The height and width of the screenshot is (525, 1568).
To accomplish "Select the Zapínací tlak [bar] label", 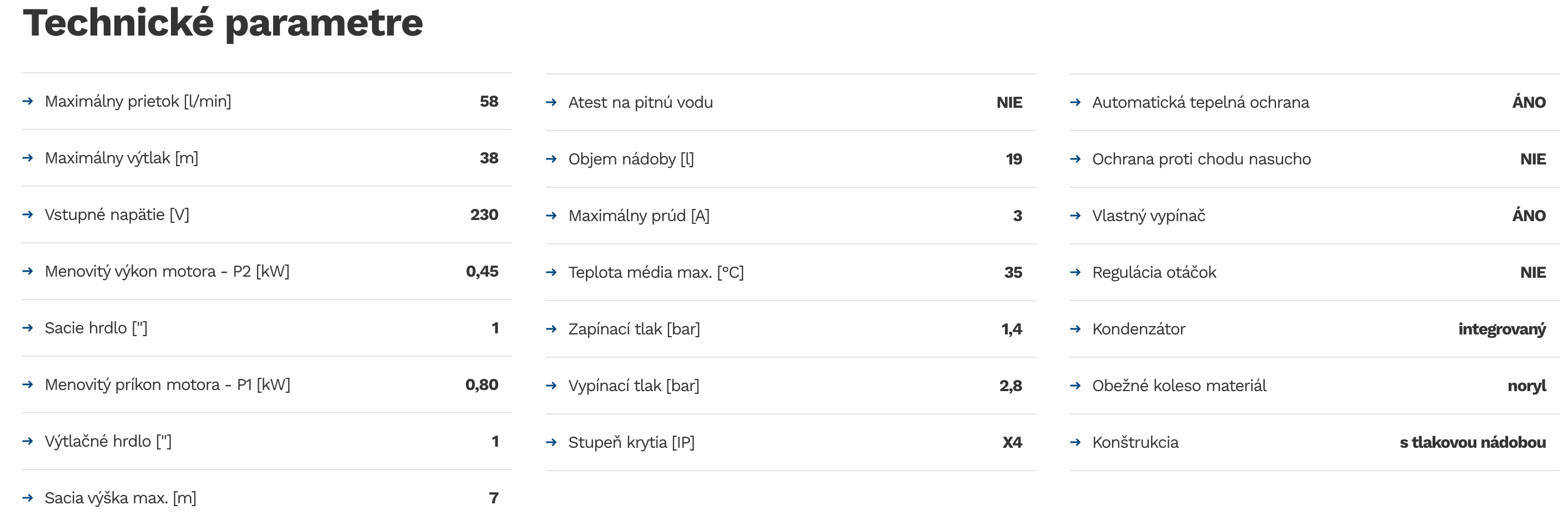I will coord(634,329).
